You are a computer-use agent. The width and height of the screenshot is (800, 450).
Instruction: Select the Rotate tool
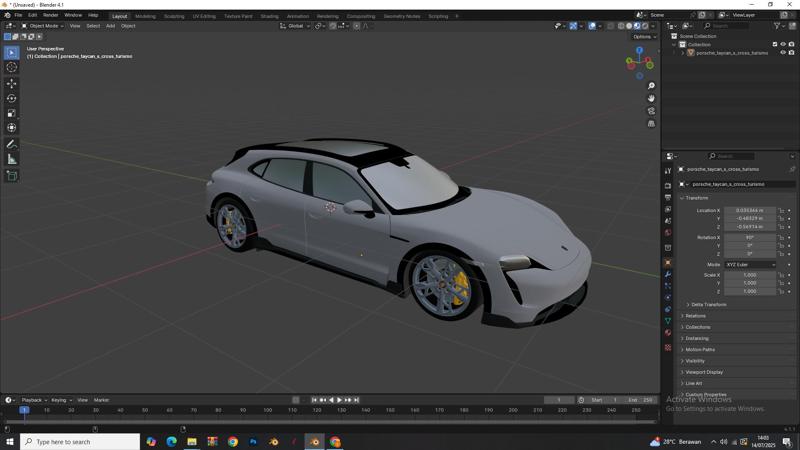(12, 98)
